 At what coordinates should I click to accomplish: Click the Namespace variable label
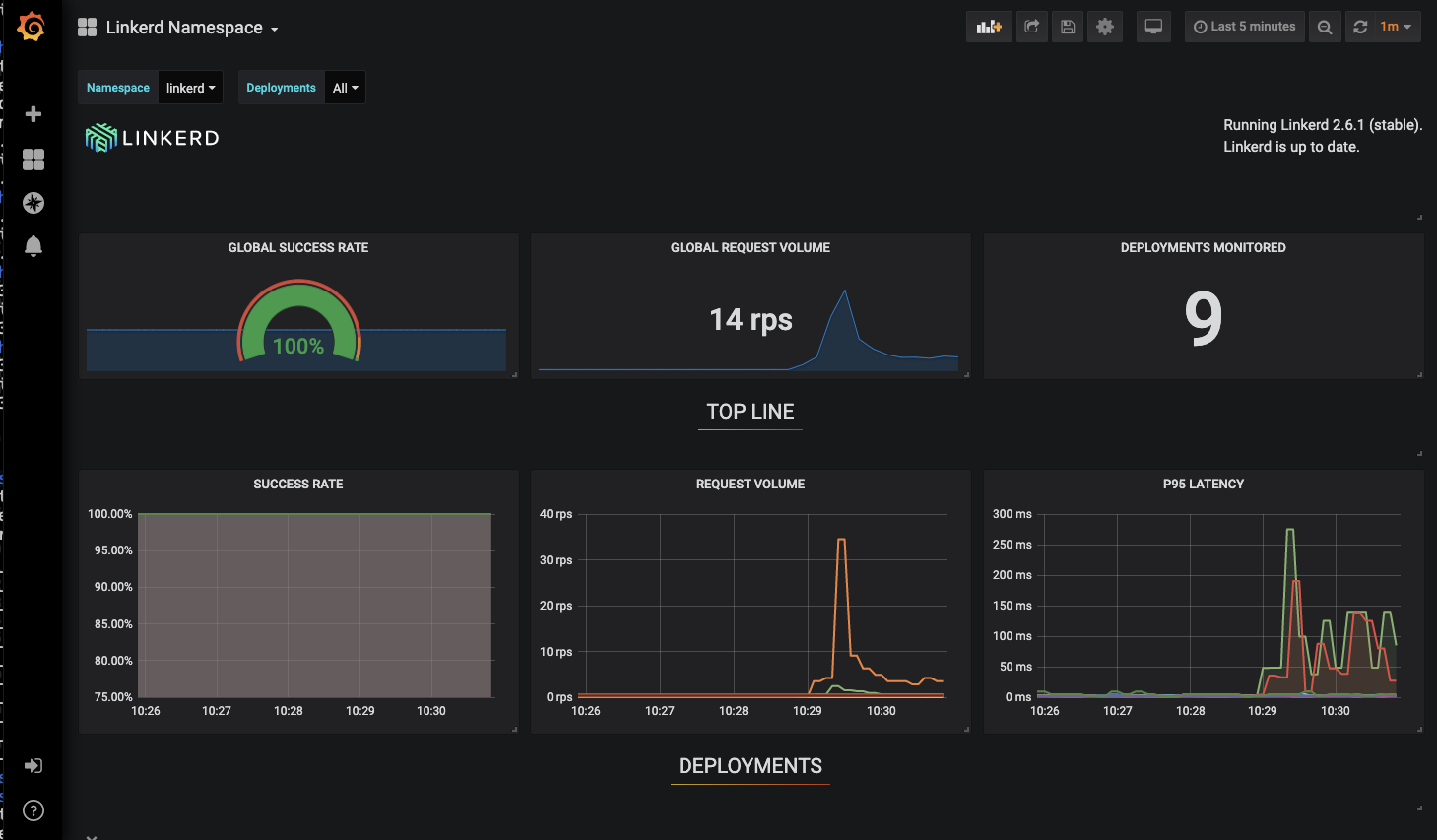pyautogui.click(x=118, y=88)
